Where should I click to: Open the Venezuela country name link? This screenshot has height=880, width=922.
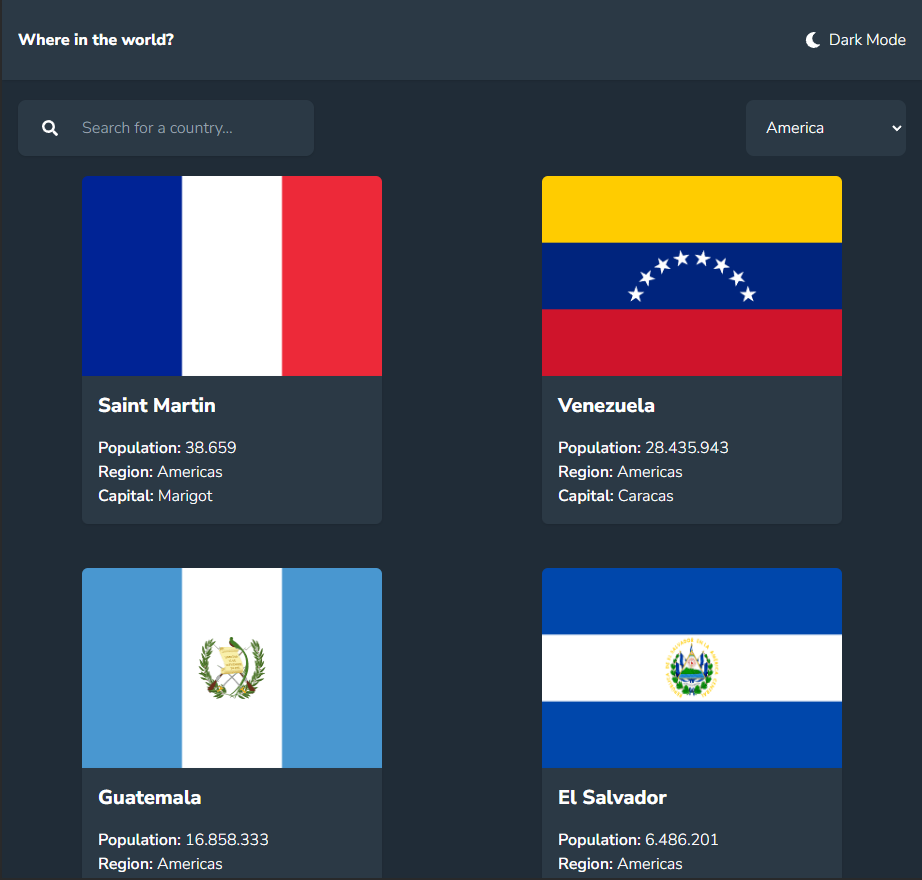tap(606, 405)
